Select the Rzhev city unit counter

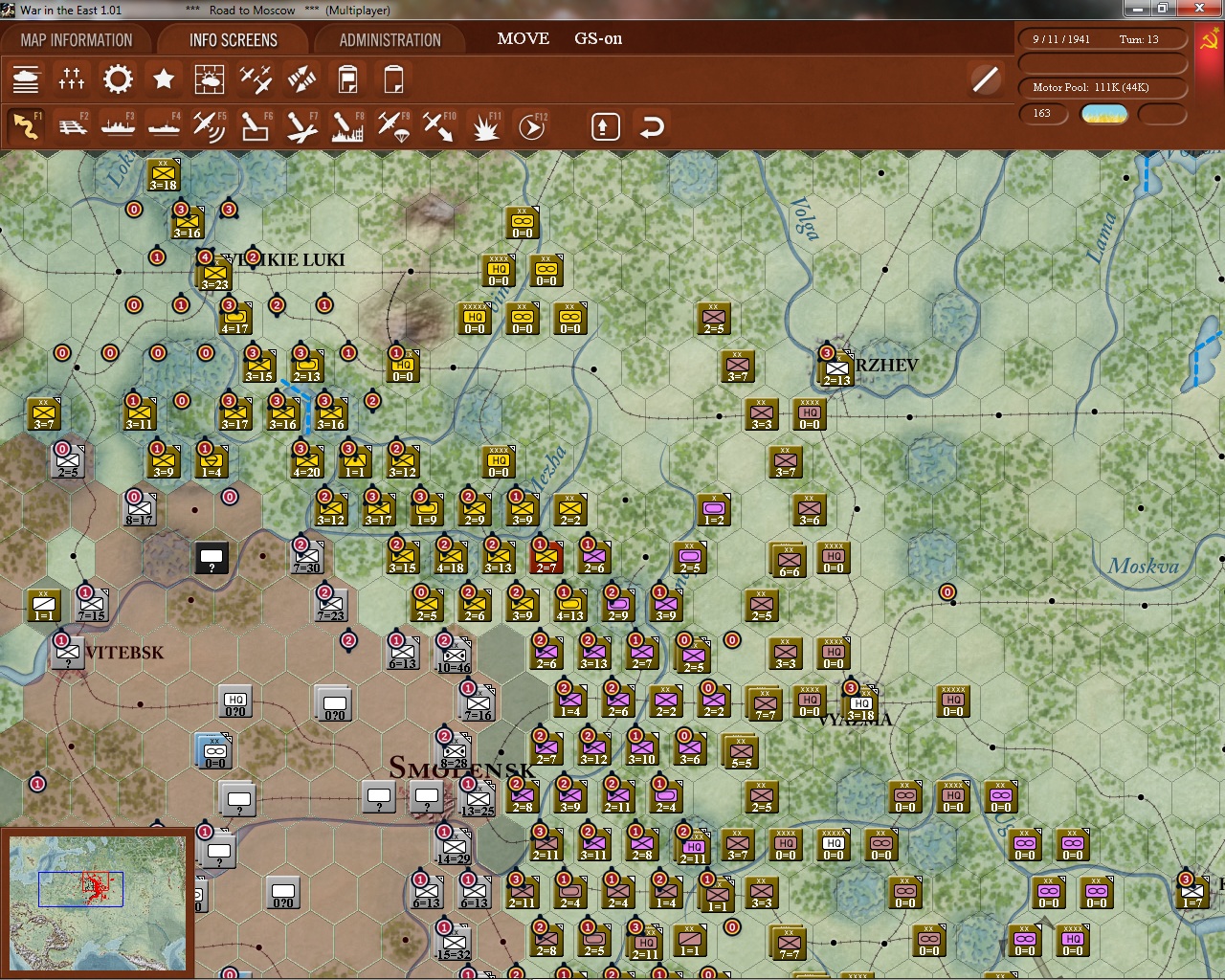click(835, 368)
